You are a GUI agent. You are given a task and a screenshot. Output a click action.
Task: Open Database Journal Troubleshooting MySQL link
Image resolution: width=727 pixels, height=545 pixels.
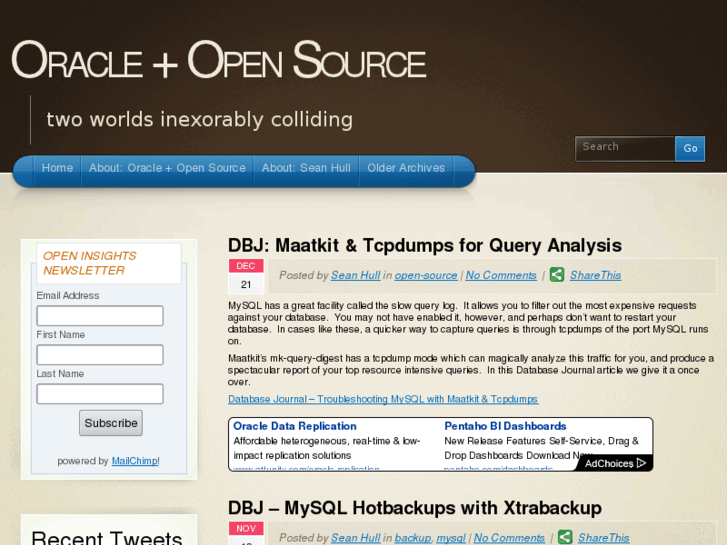pyautogui.click(x=383, y=399)
